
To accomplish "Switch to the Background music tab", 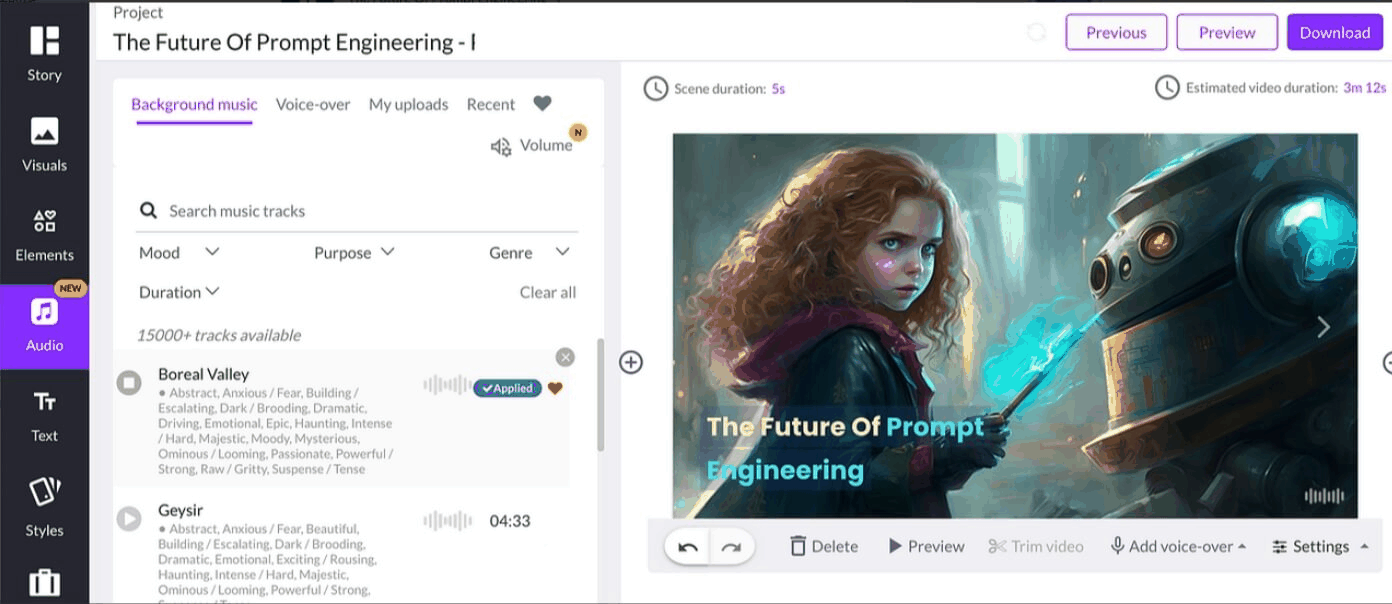I will [194, 104].
